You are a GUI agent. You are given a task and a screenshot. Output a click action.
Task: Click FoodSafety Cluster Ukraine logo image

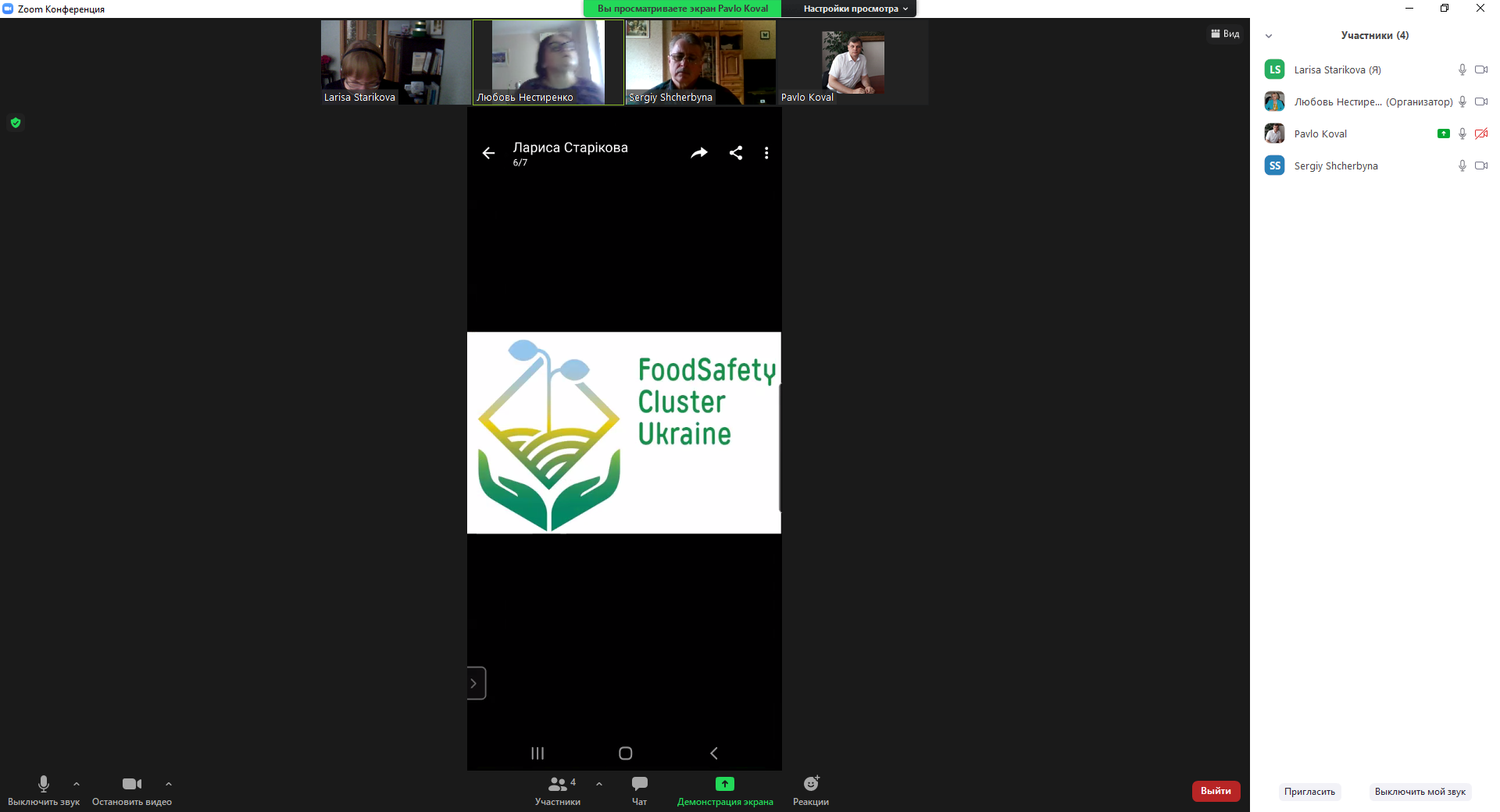pos(624,433)
